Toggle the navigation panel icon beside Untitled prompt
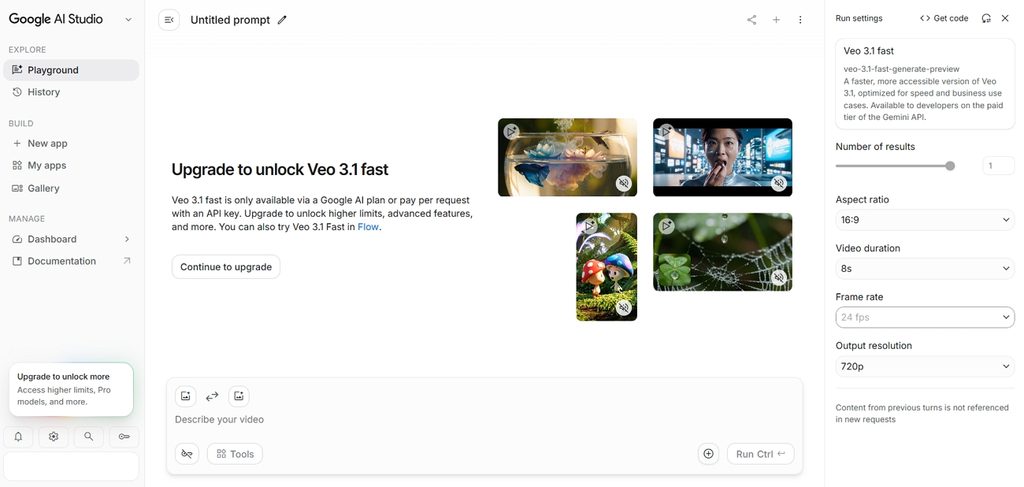 pyautogui.click(x=169, y=20)
